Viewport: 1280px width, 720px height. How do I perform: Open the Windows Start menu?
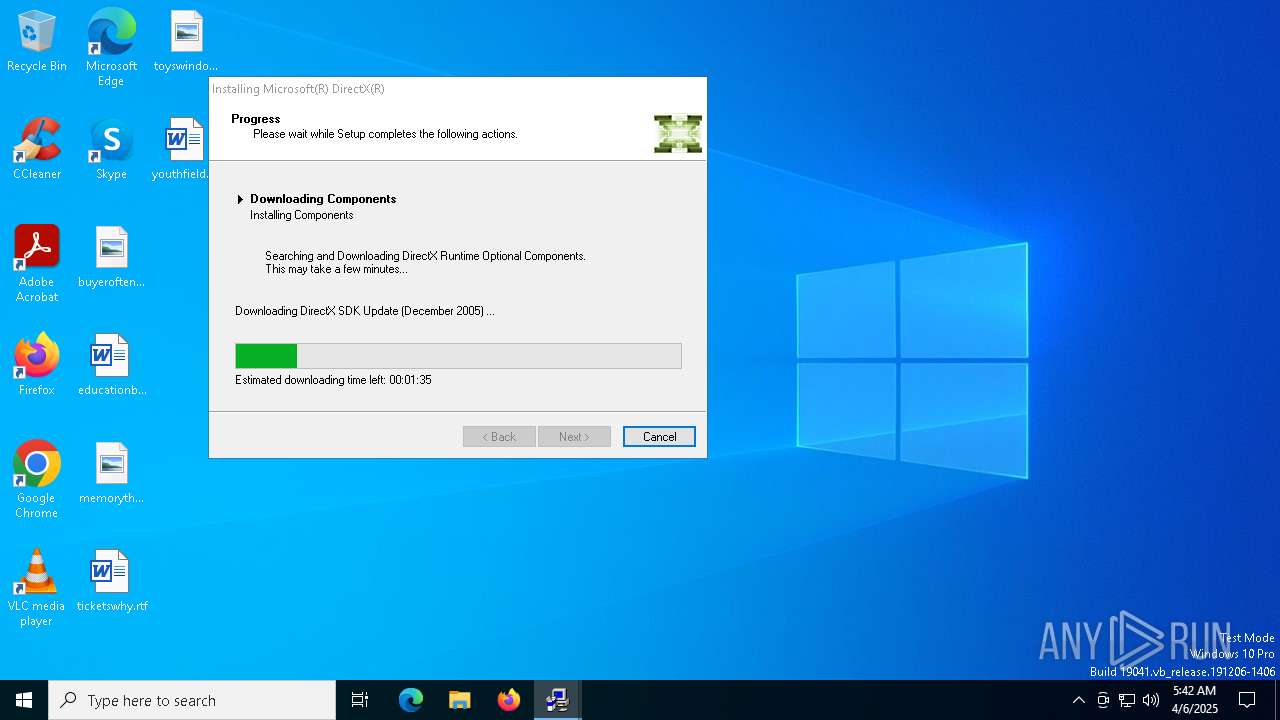24,700
